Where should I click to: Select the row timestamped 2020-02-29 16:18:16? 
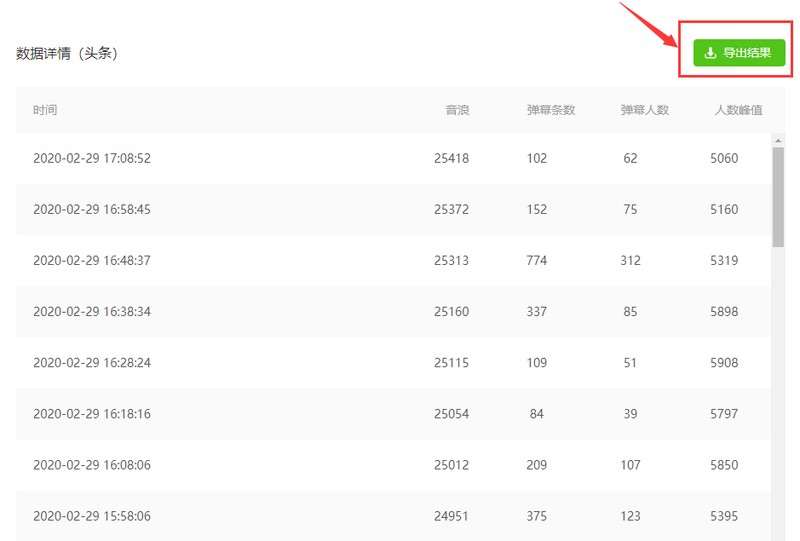click(x=393, y=413)
